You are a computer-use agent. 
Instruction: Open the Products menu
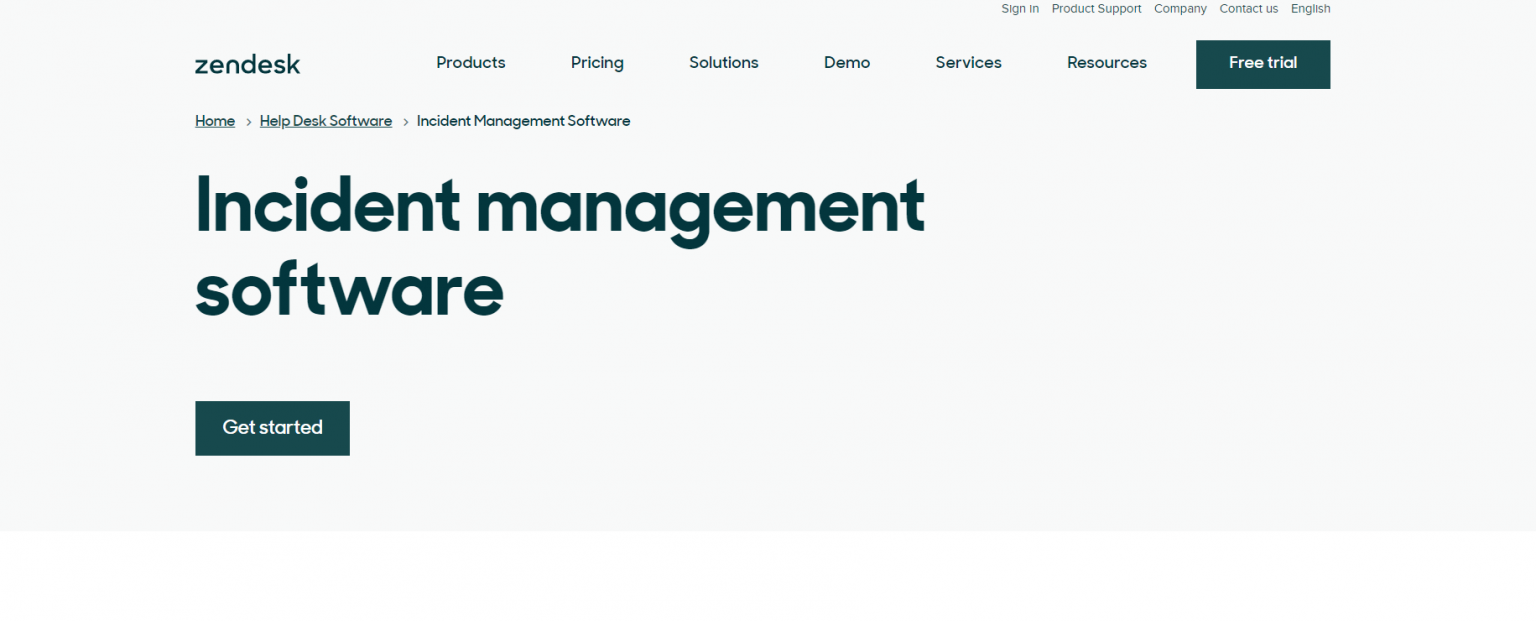[470, 63]
